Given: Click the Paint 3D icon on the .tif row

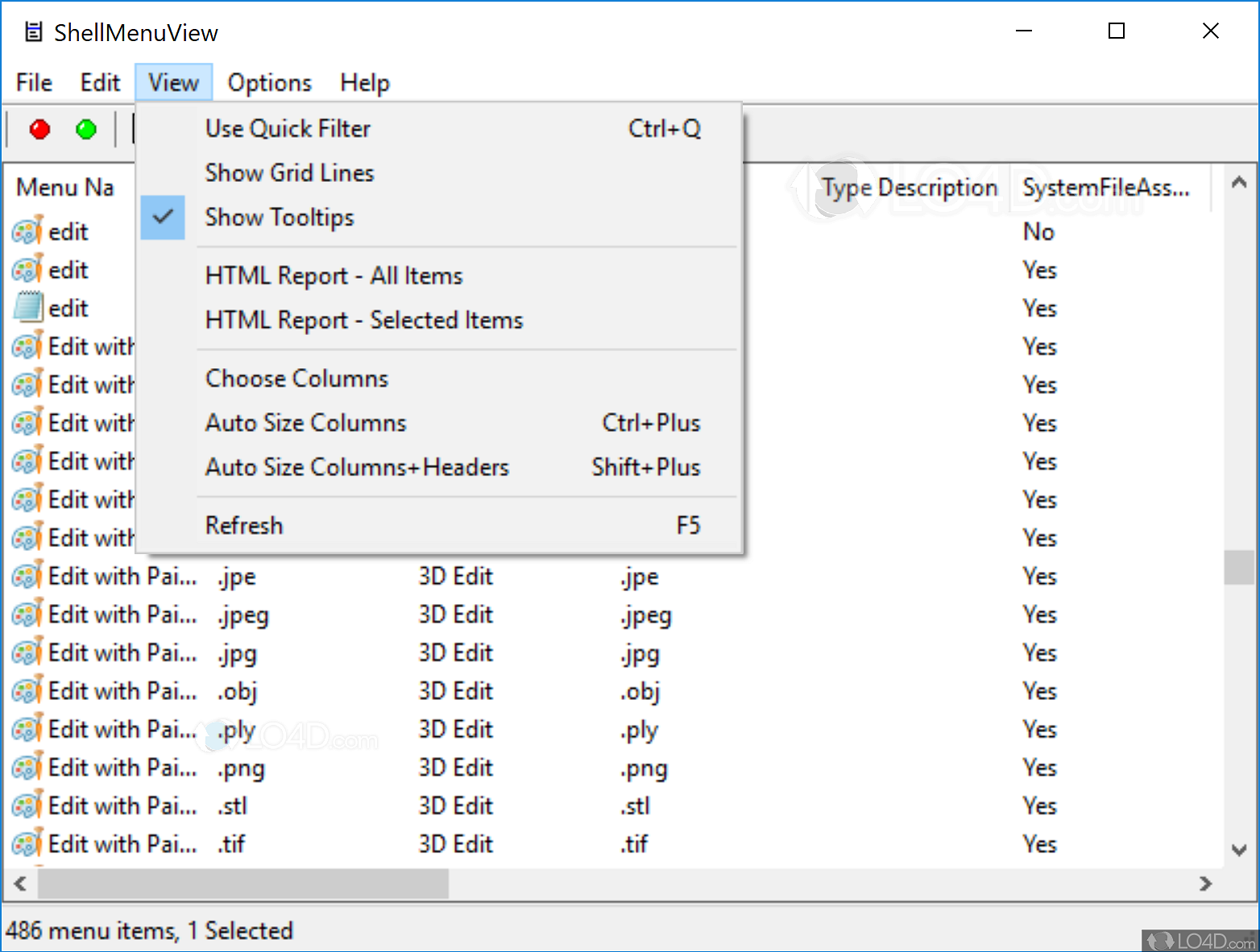Looking at the screenshot, I should [27, 842].
